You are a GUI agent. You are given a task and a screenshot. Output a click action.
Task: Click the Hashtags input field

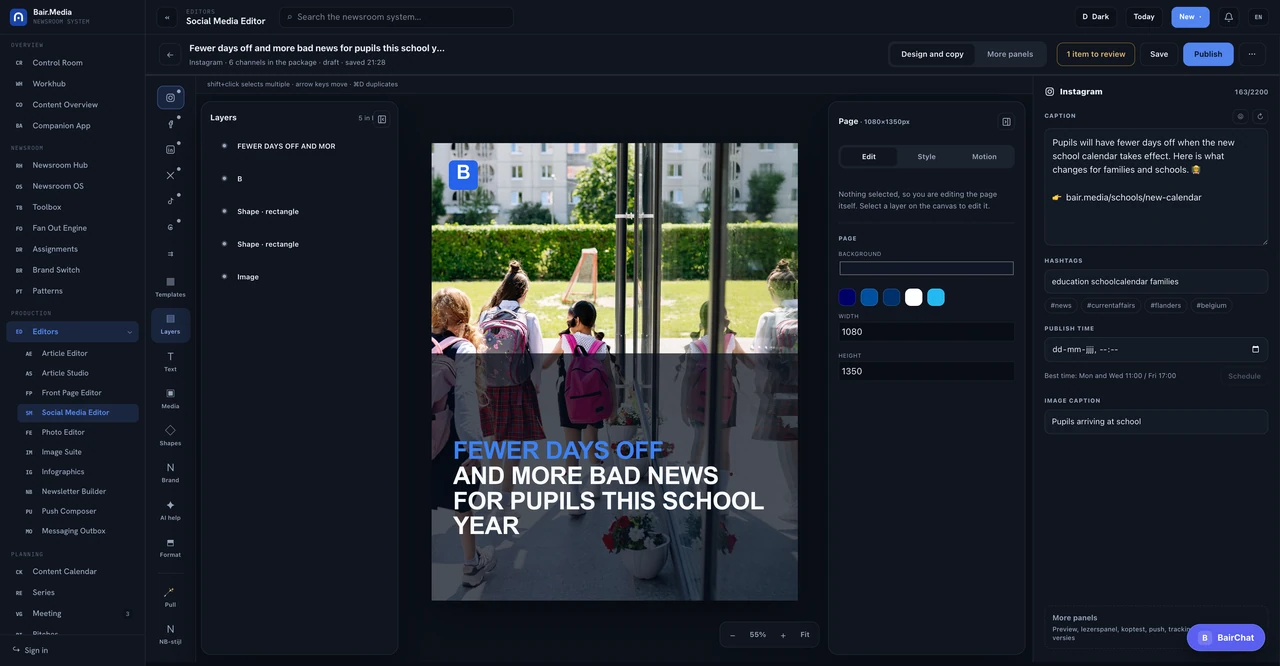[1156, 282]
